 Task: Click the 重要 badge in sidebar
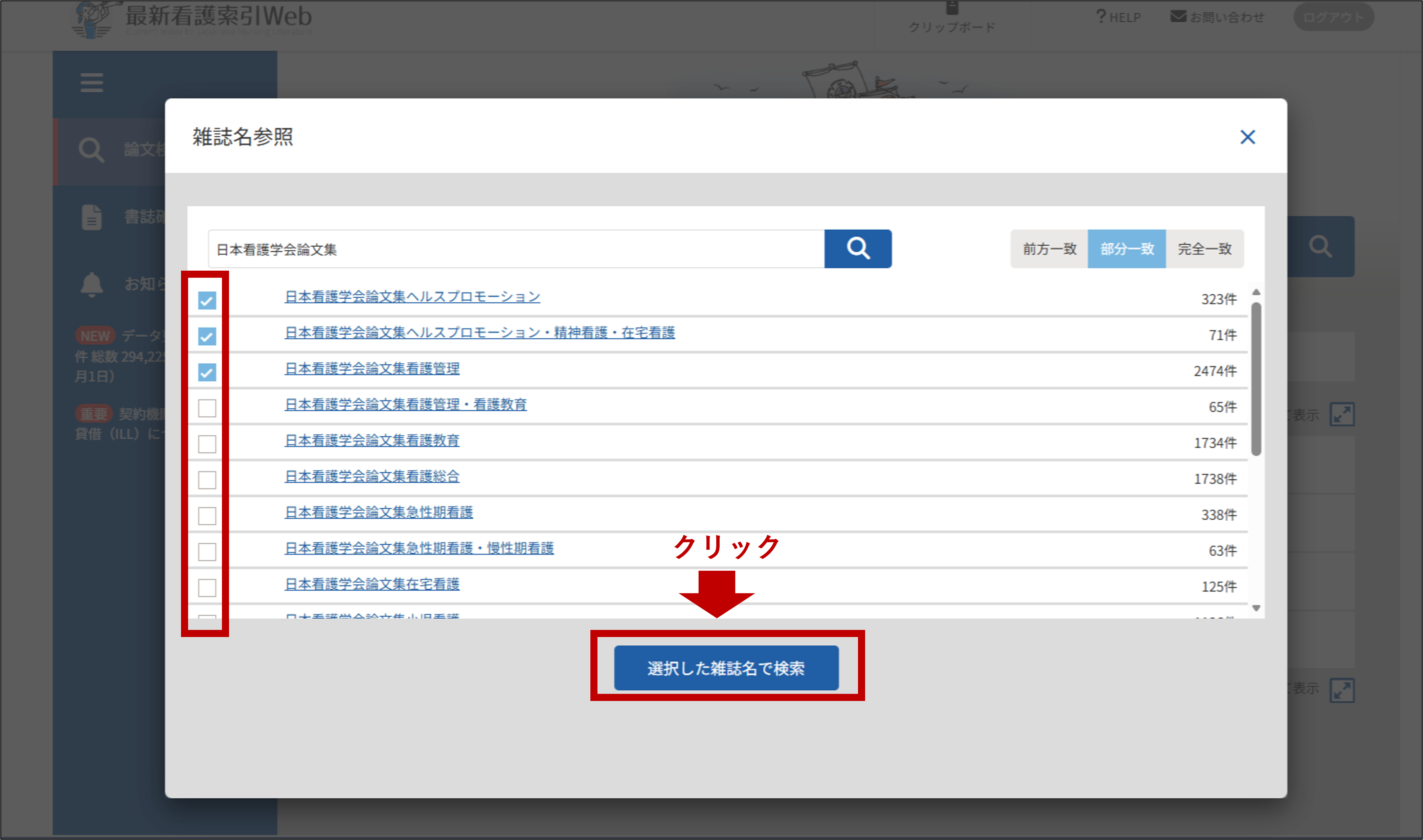(94, 414)
